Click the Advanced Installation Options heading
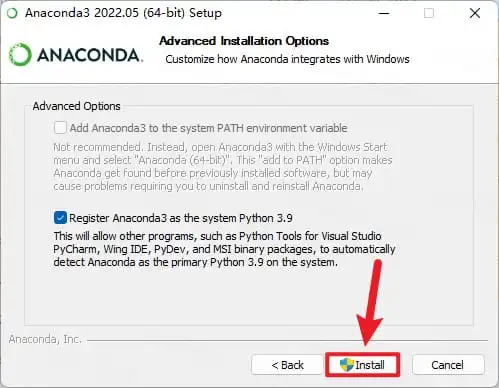The height and width of the screenshot is (388, 499). click(x=244, y=41)
